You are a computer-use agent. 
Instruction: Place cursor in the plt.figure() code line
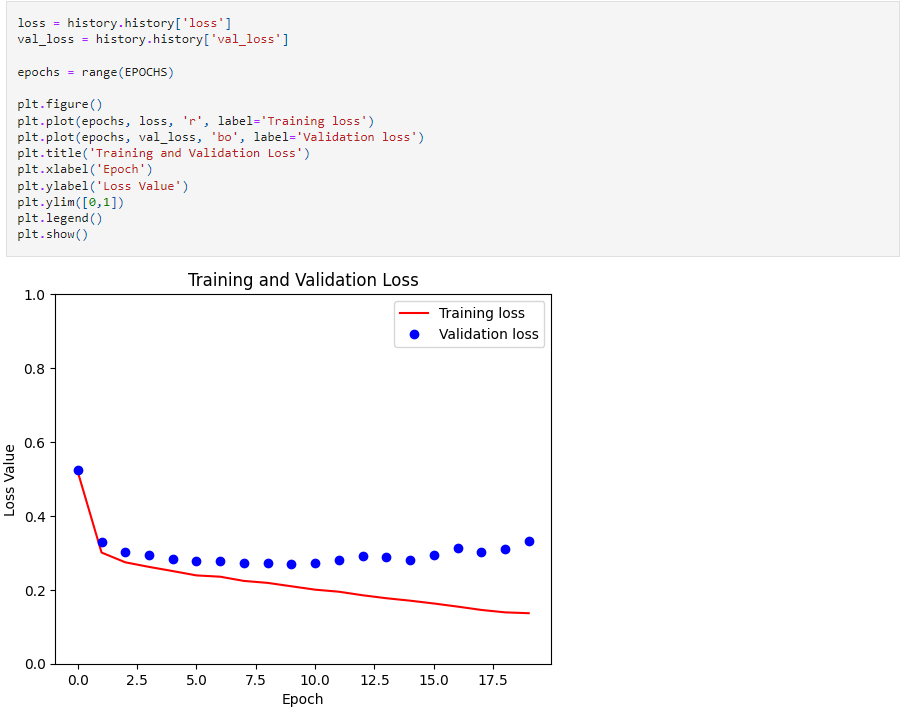(59, 104)
